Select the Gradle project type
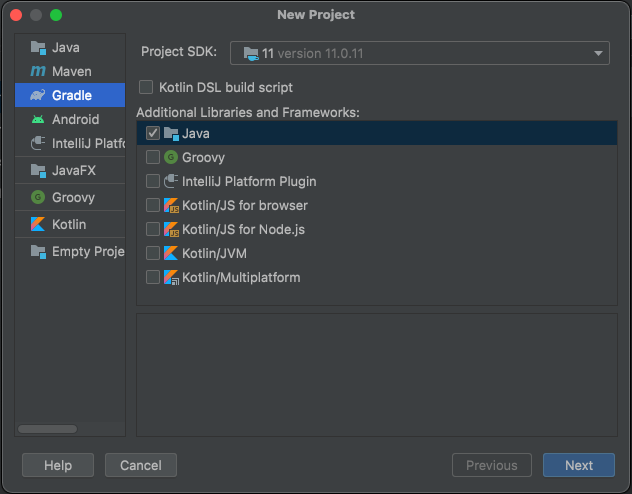632x494 pixels. (x=70, y=95)
